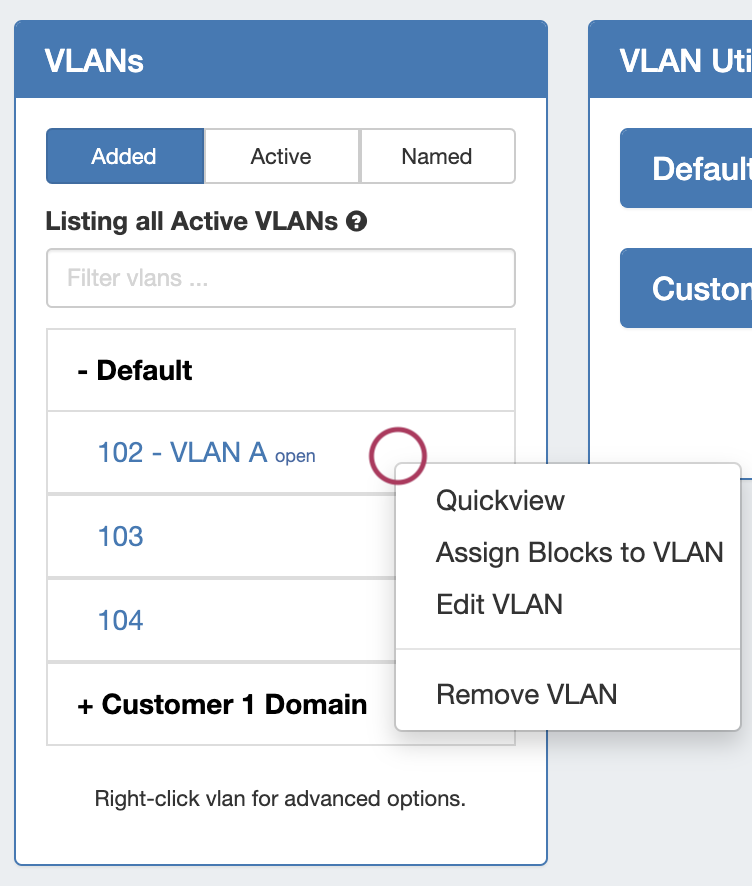Select VLAN 104 in the list
The image size is (752, 886).
point(121,621)
